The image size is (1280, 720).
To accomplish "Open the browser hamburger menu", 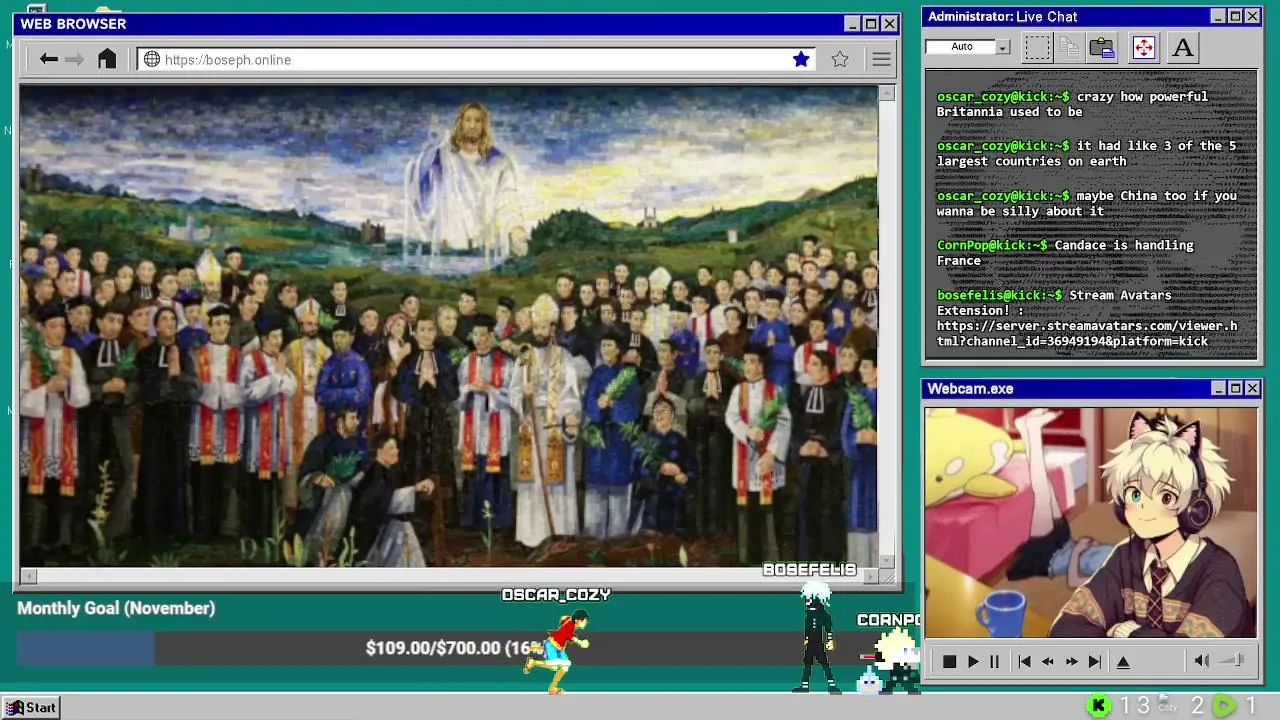I will click(881, 59).
